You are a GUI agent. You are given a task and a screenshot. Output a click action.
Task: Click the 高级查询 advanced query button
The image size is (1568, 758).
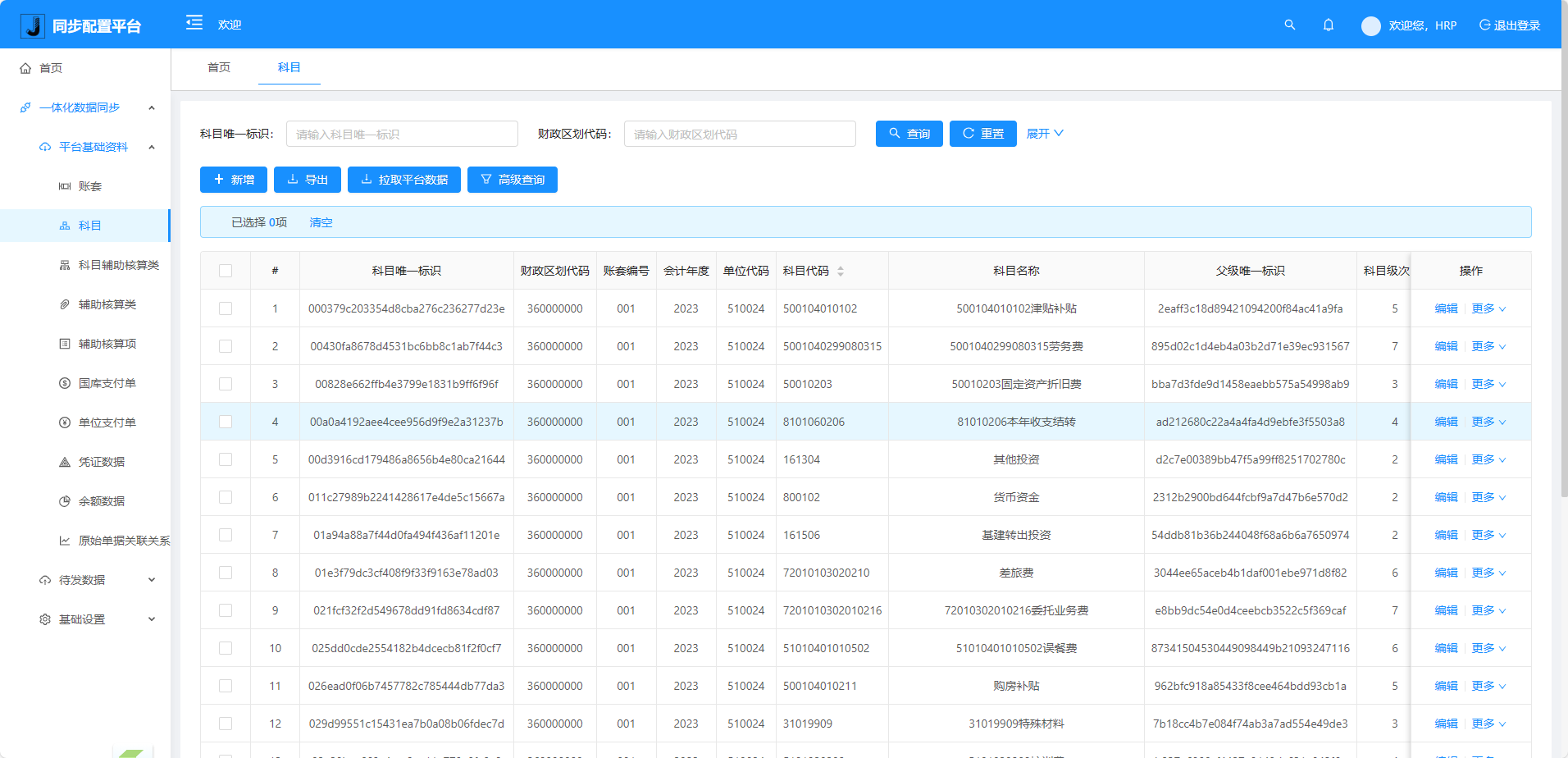click(513, 180)
